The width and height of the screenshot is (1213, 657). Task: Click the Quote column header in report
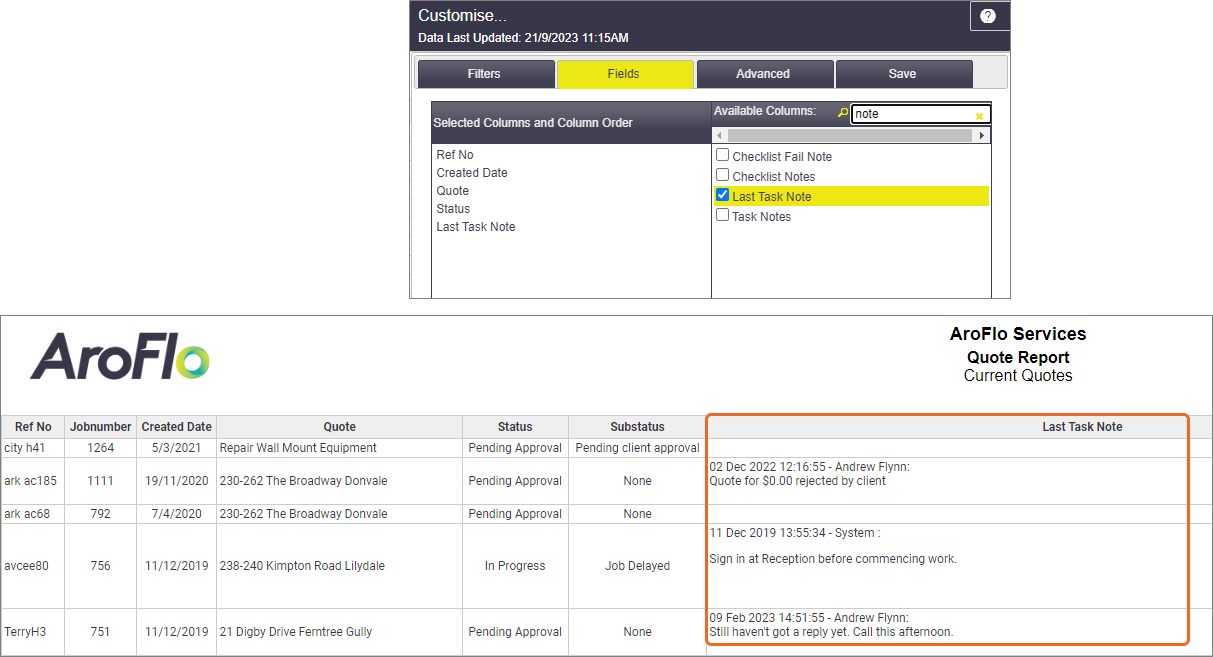click(340, 427)
